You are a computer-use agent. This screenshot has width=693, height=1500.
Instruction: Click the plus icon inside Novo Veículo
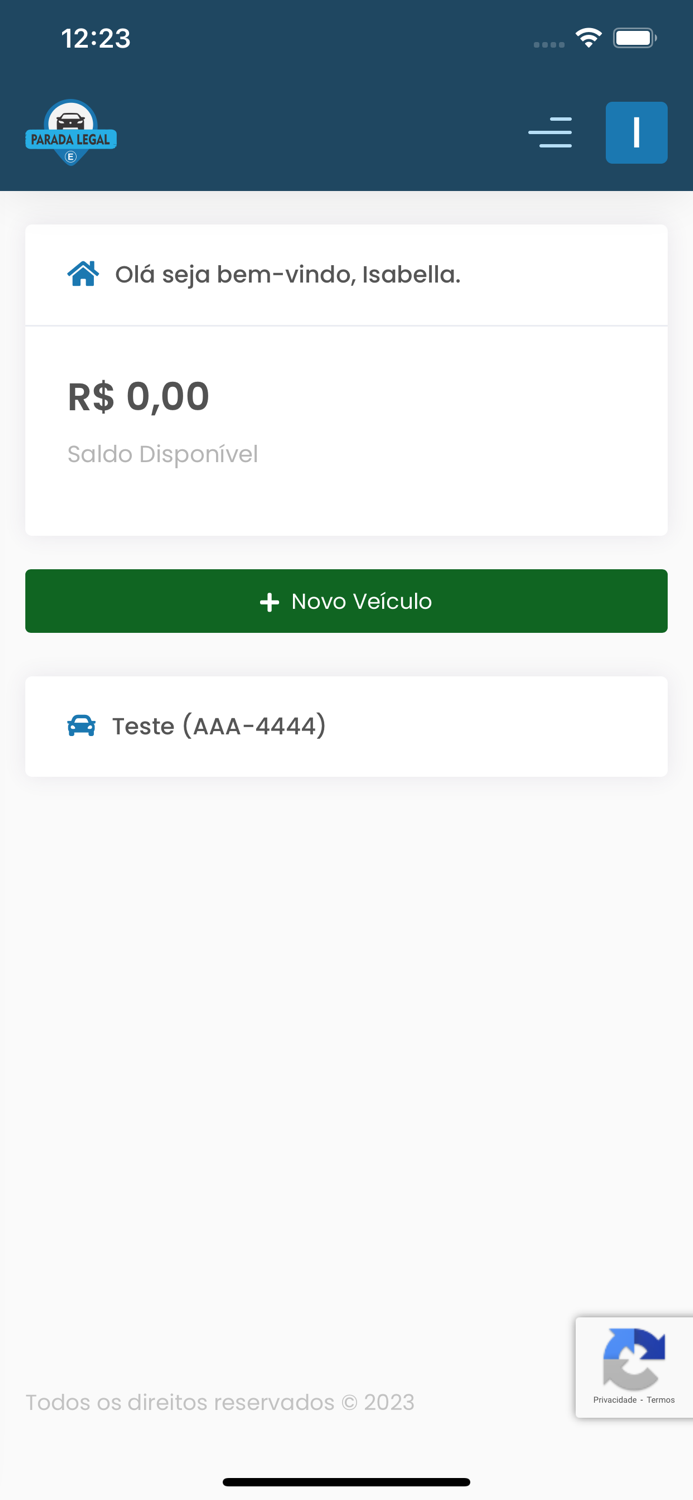tap(269, 601)
